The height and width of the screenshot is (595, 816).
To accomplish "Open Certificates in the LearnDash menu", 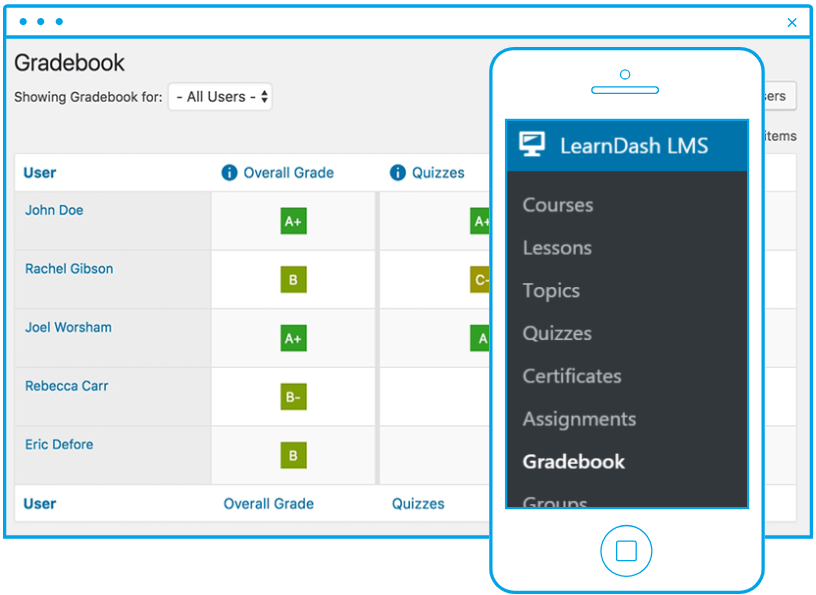I will [571, 376].
